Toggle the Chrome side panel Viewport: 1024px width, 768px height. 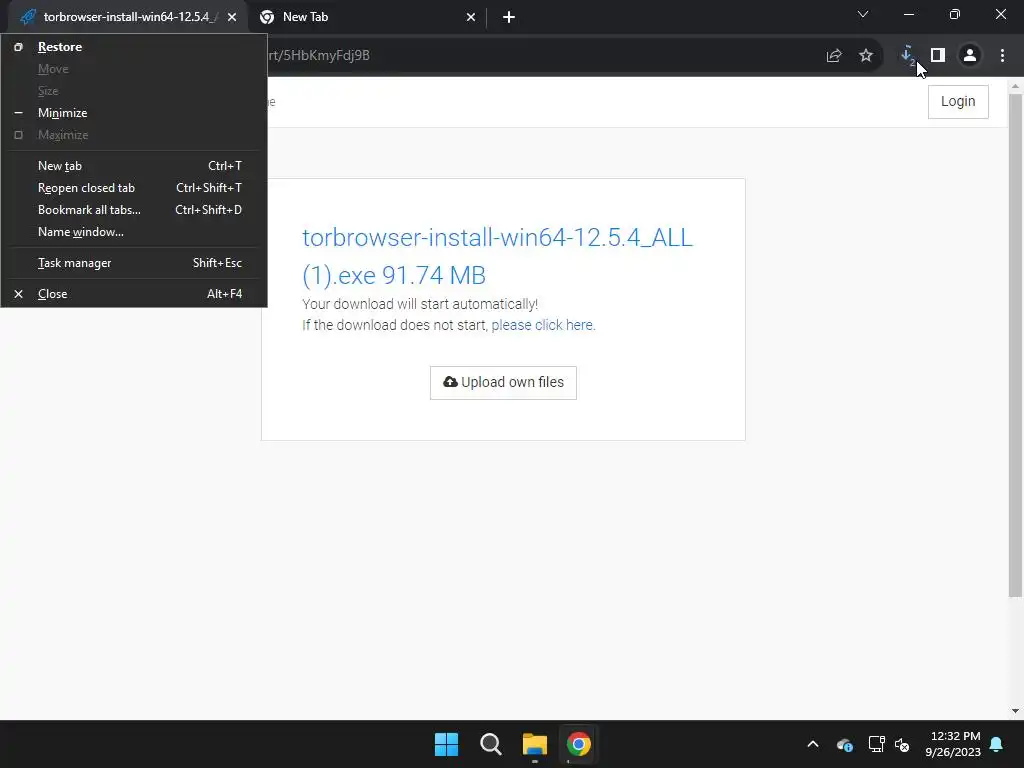coord(938,56)
